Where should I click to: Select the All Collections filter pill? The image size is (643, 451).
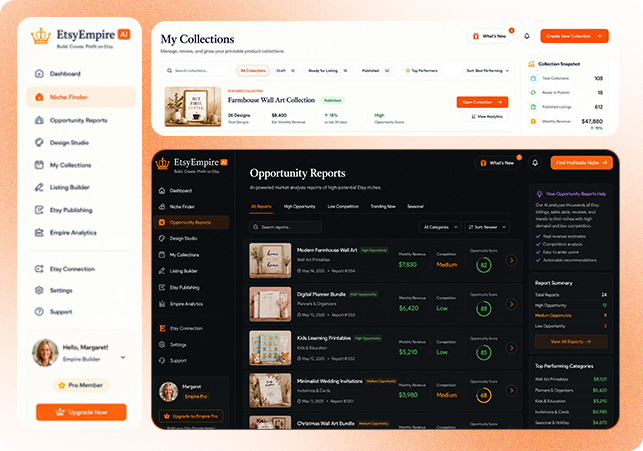253,71
